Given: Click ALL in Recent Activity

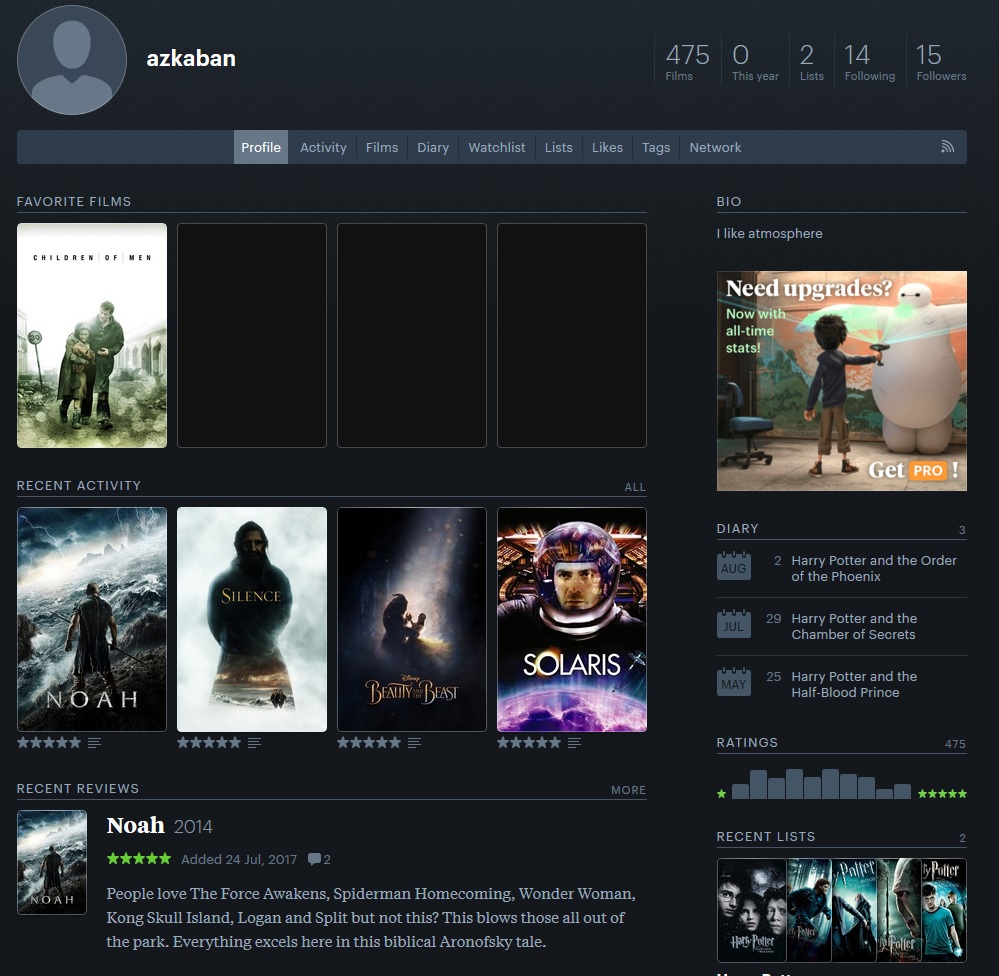Looking at the screenshot, I should pyautogui.click(x=635, y=487).
